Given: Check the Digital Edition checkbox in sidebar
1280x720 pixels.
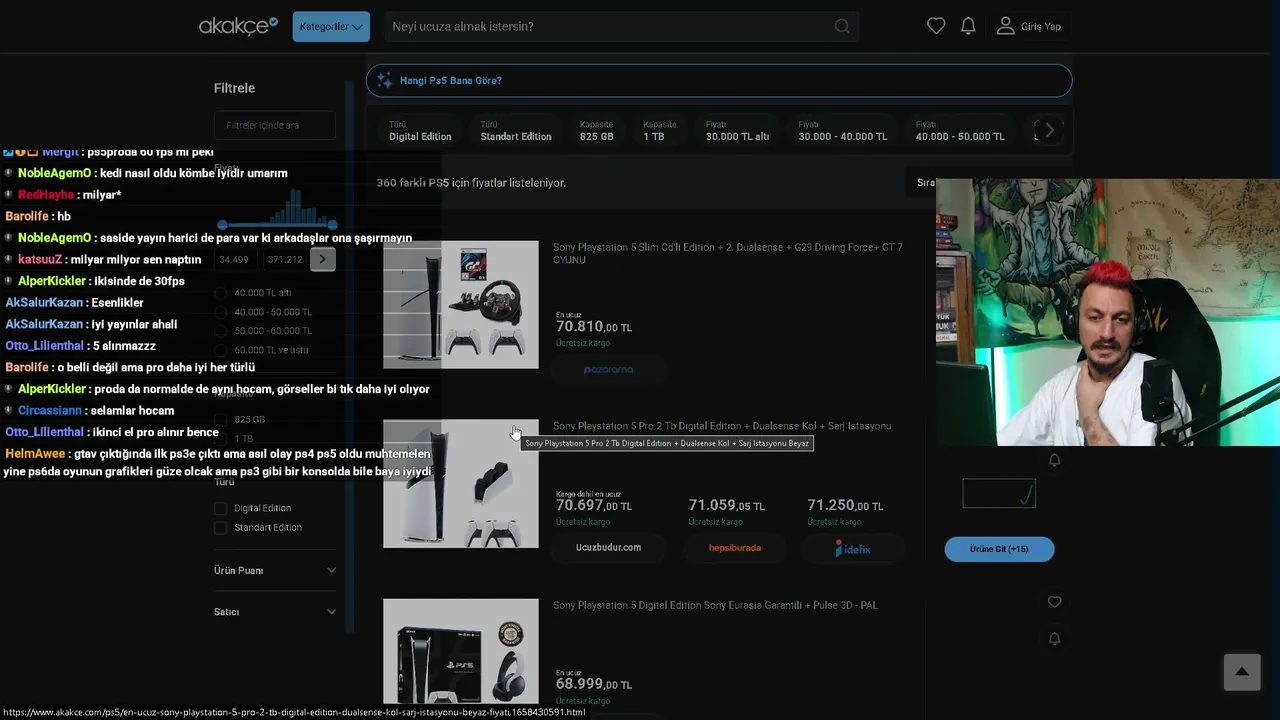Looking at the screenshot, I should pyautogui.click(x=221, y=509).
